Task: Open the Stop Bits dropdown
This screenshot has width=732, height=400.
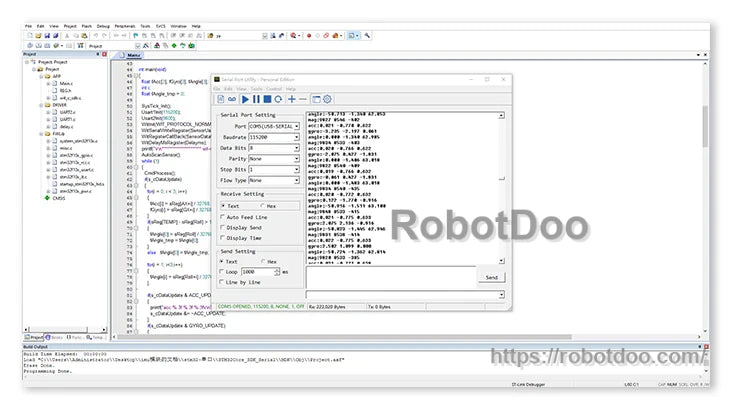Action: (x=274, y=169)
